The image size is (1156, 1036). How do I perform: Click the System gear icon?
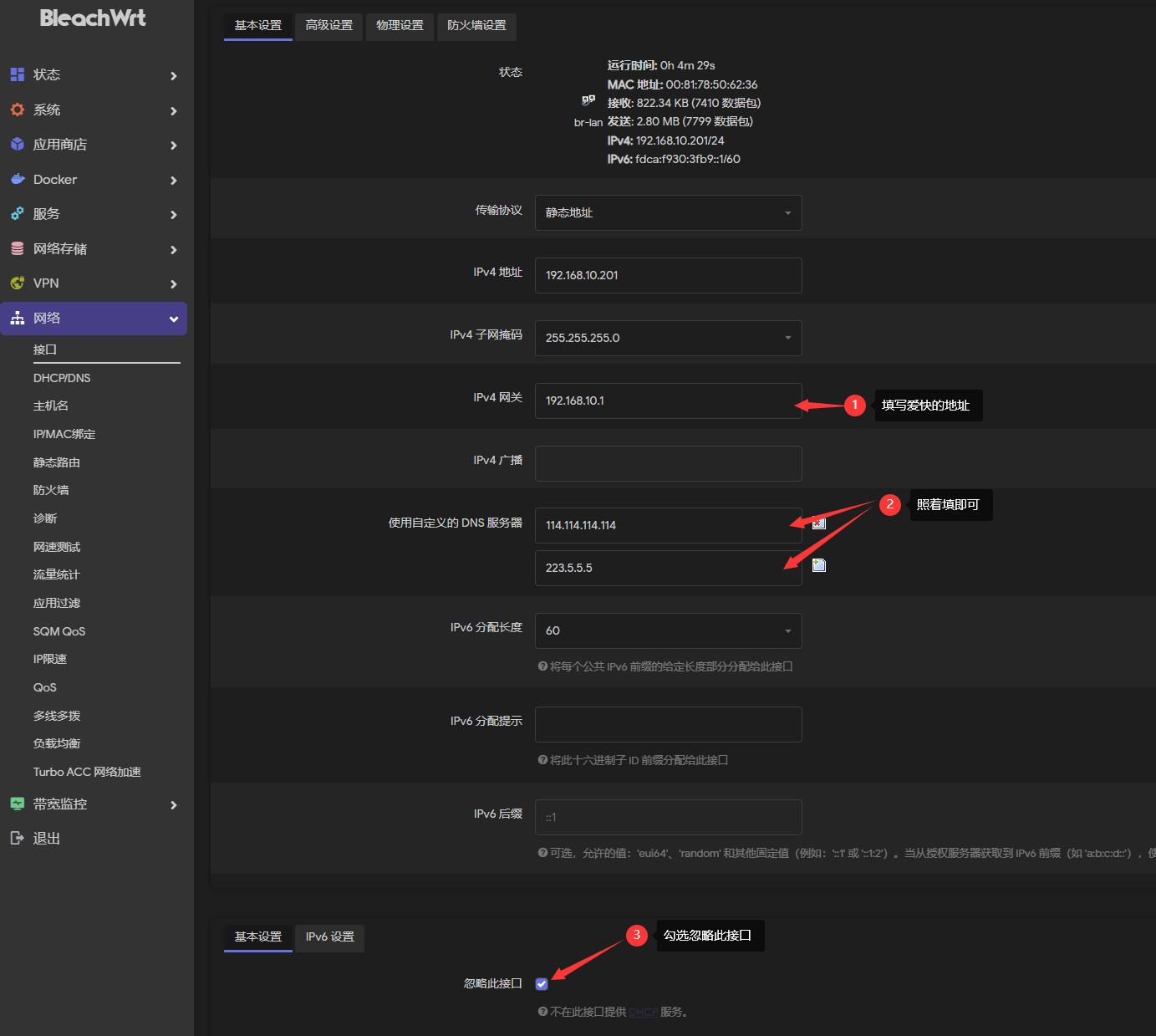18,110
